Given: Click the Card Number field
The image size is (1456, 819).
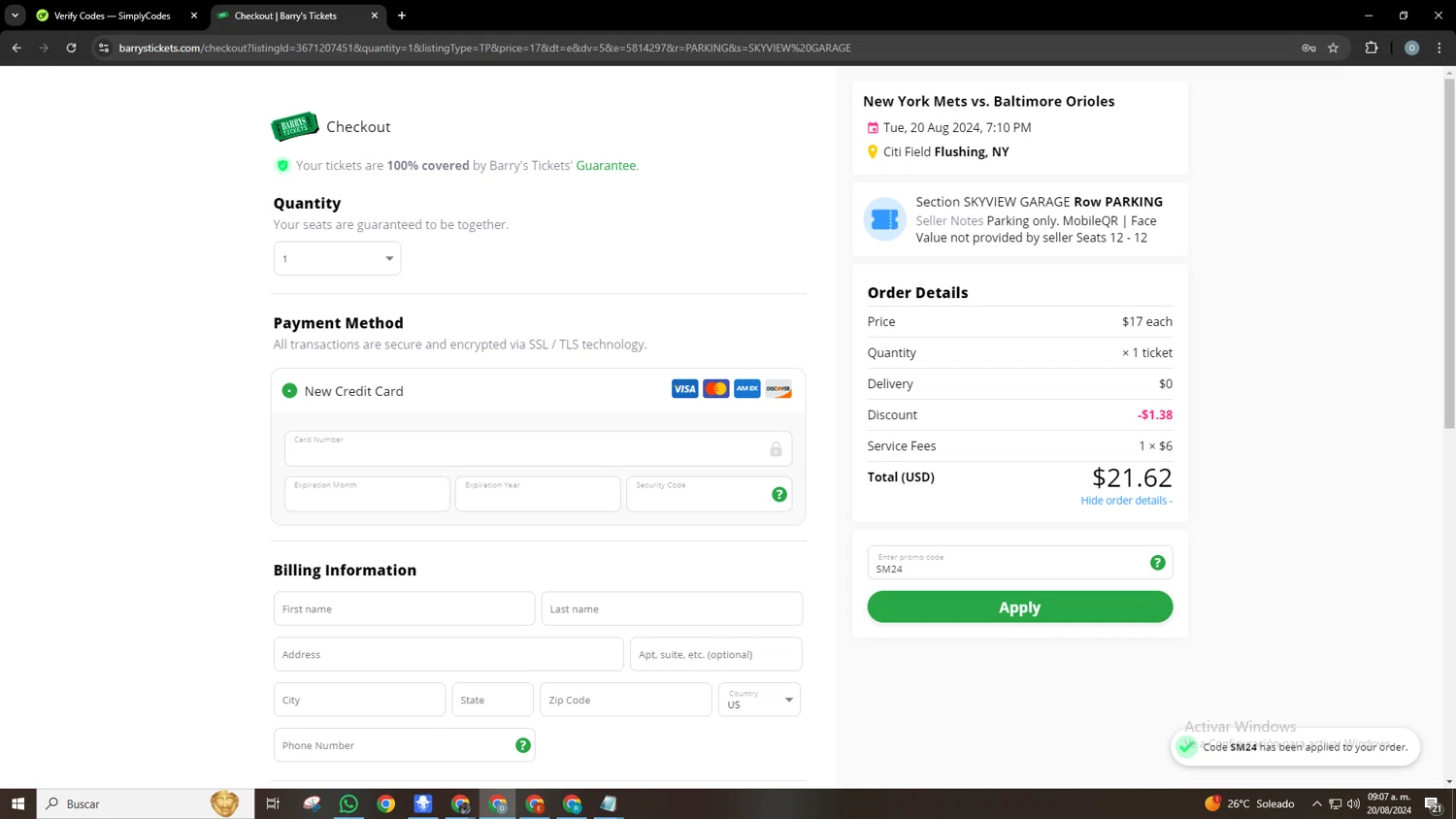Looking at the screenshot, I should pos(538,448).
